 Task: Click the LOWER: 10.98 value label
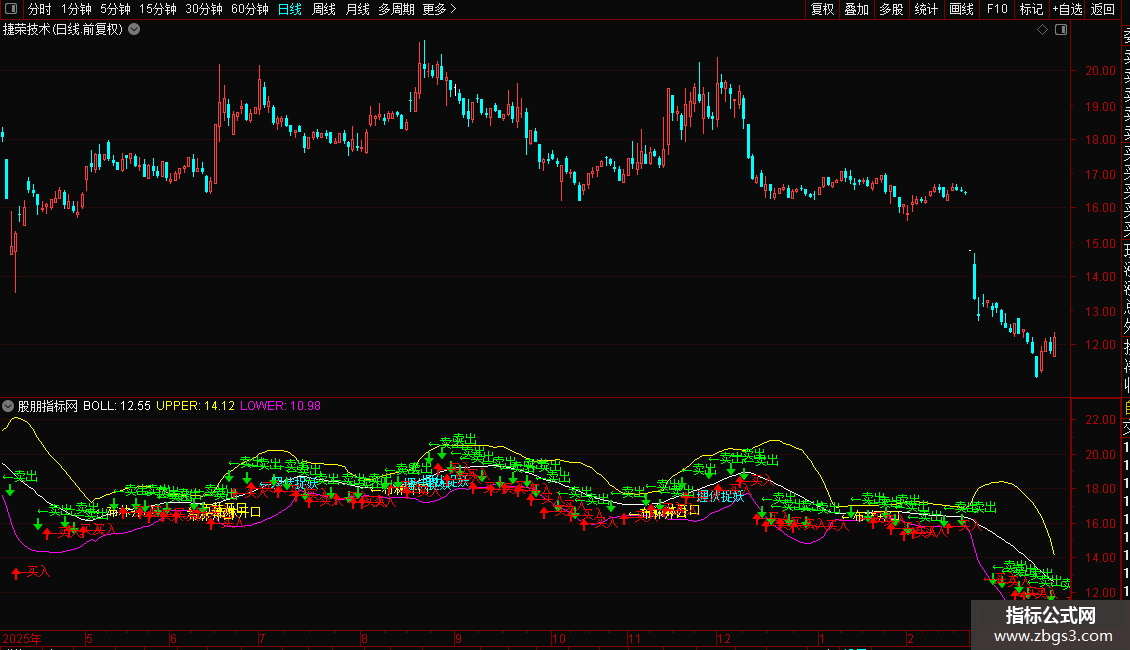tap(280, 406)
